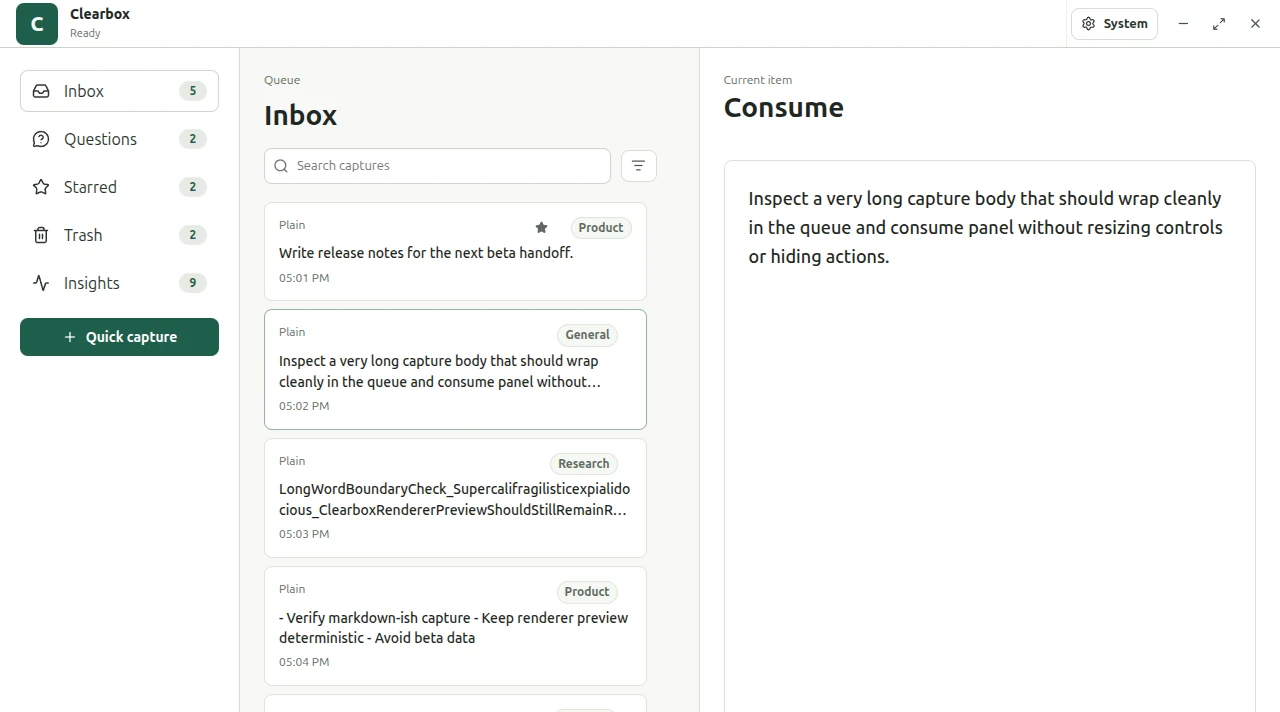The width and height of the screenshot is (1280, 712).
Task: Open the Verify markdown-ish capture card
Action: click(x=455, y=626)
